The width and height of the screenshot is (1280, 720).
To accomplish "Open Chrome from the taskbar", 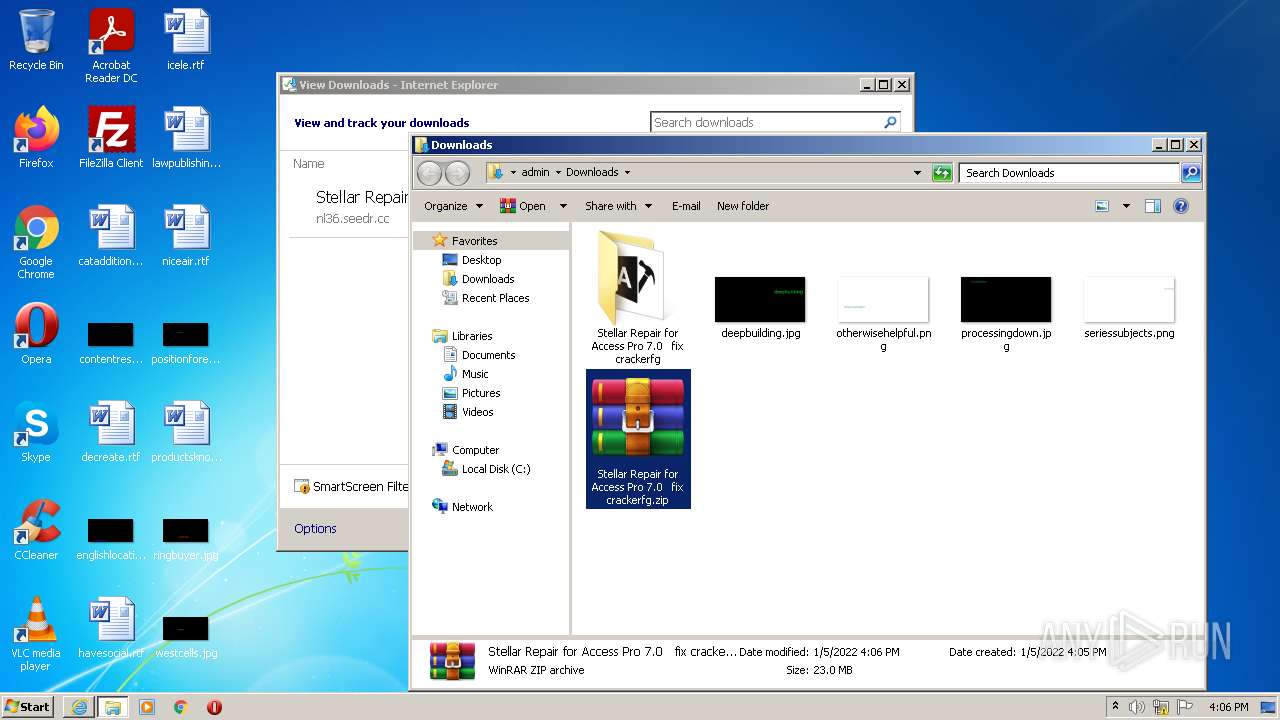I will click(181, 707).
